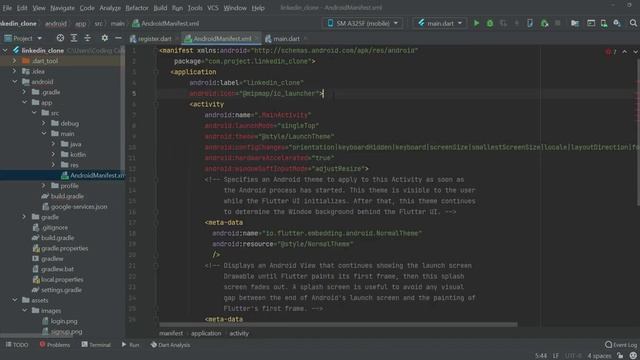Click the Run with Coverage icon
Image resolution: width=640 pixels, height=360 pixels.
coord(503,23)
